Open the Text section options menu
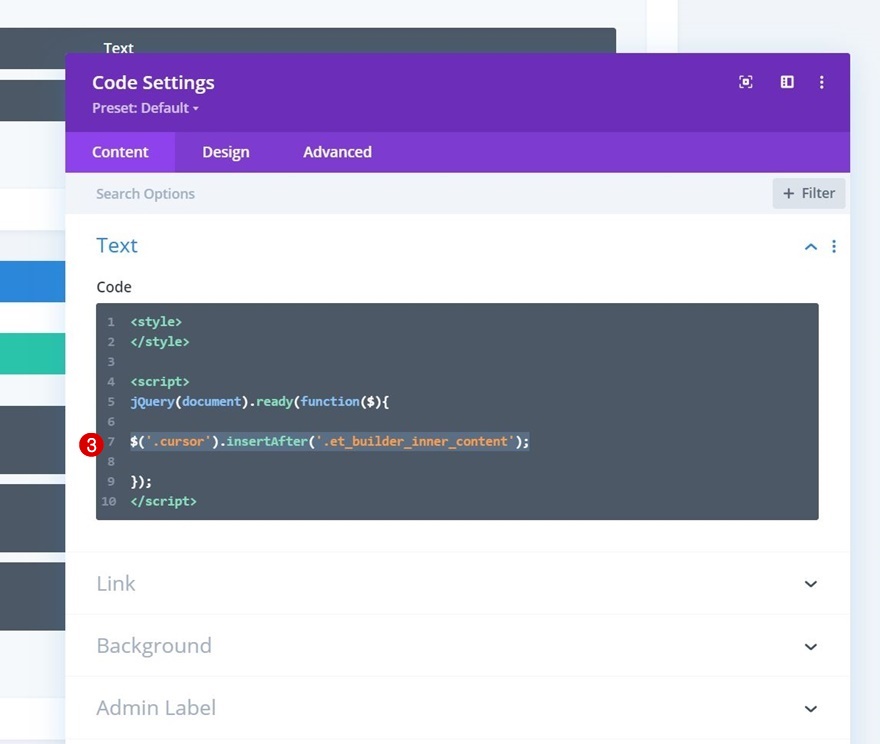Viewport: 880px width, 744px height. pos(834,246)
